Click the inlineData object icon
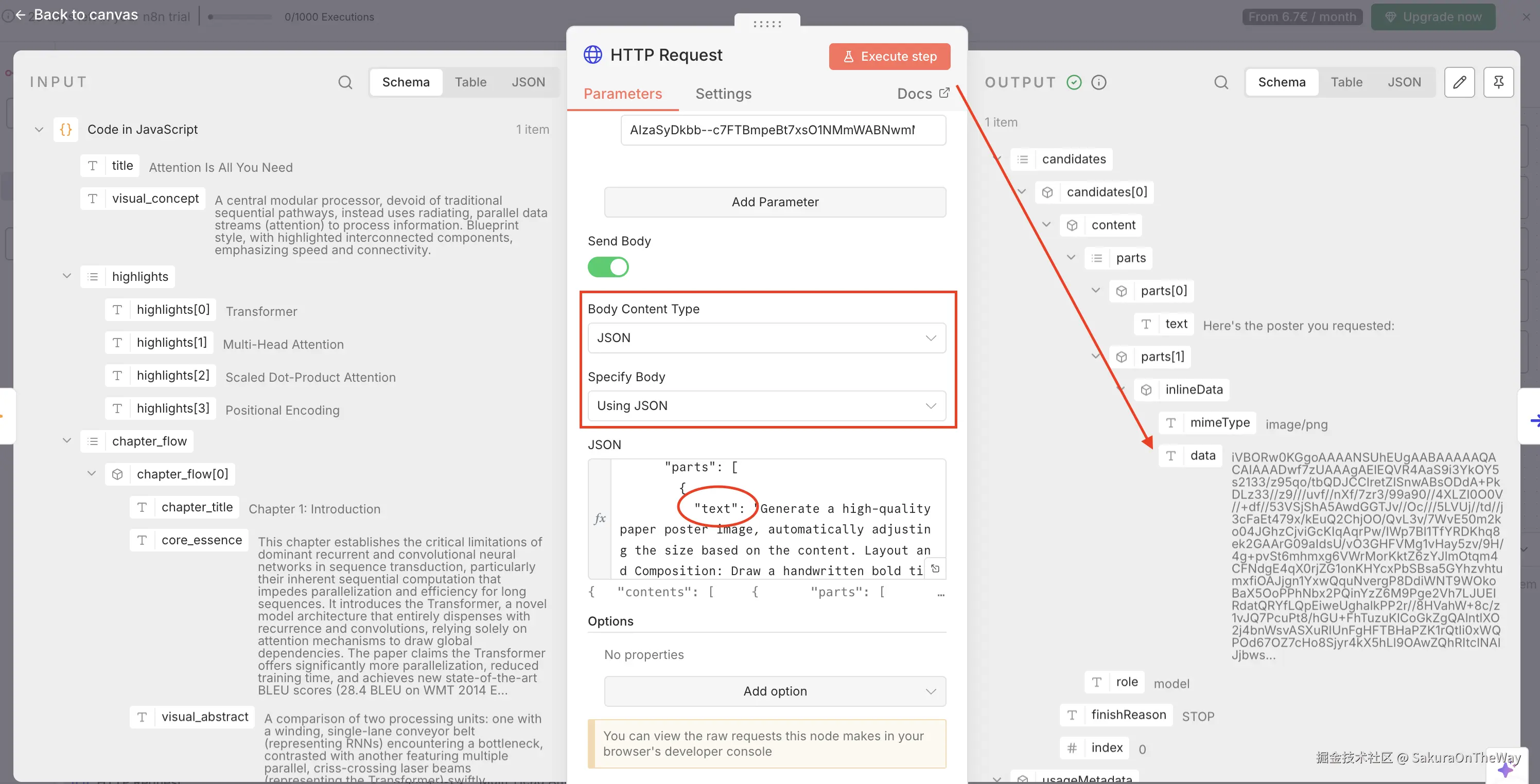The image size is (1540, 784). tap(1146, 389)
